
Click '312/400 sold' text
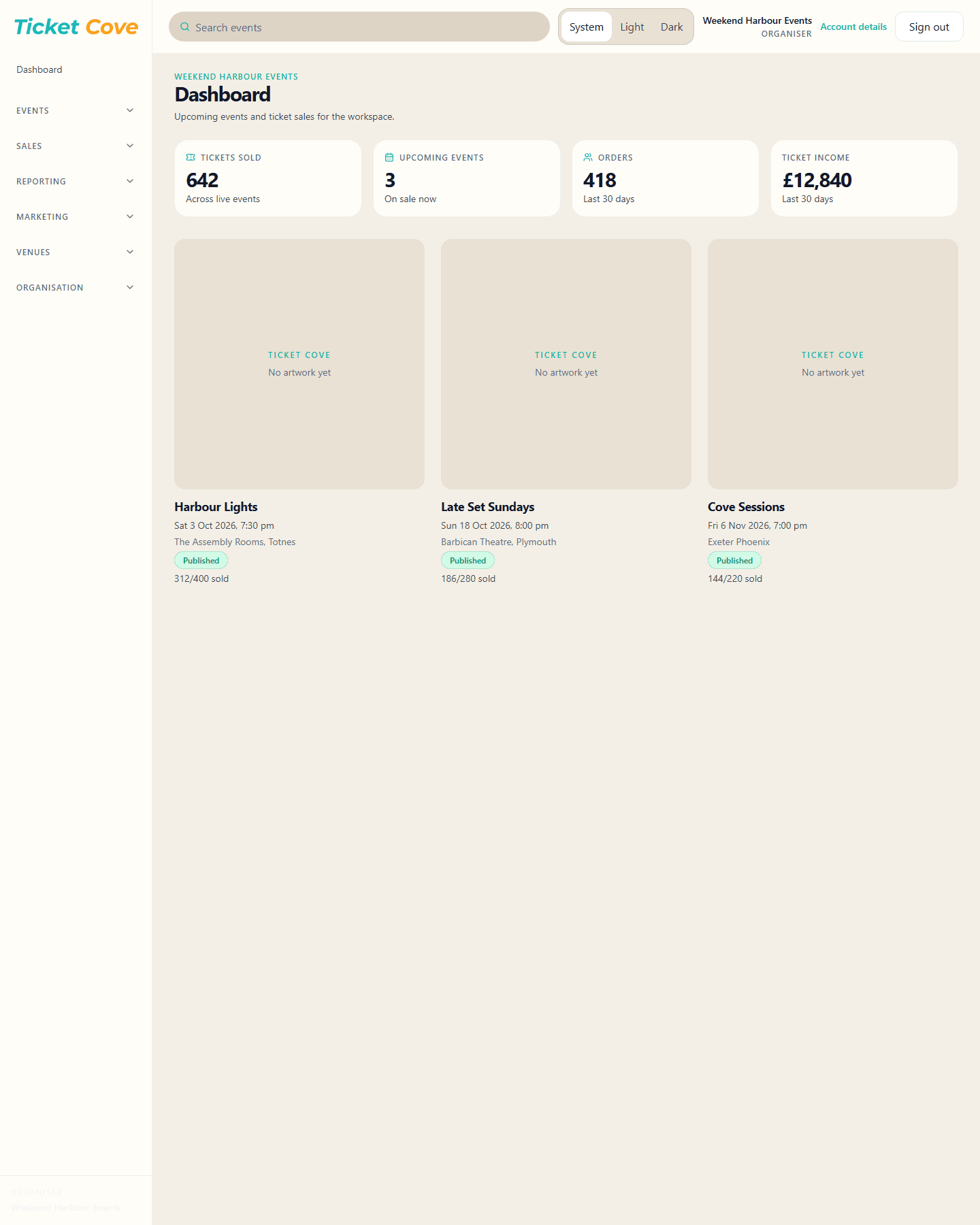pyautogui.click(x=201, y=578)
